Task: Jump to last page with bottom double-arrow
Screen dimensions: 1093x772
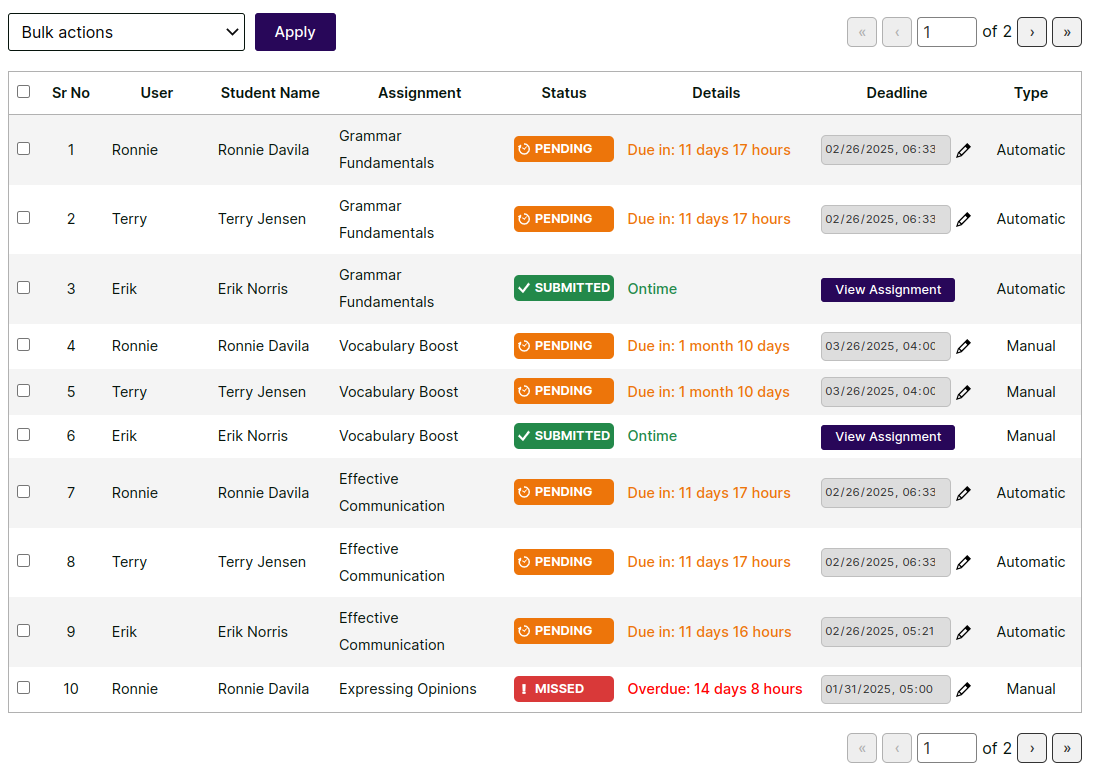Action: tap(1066, 748)
